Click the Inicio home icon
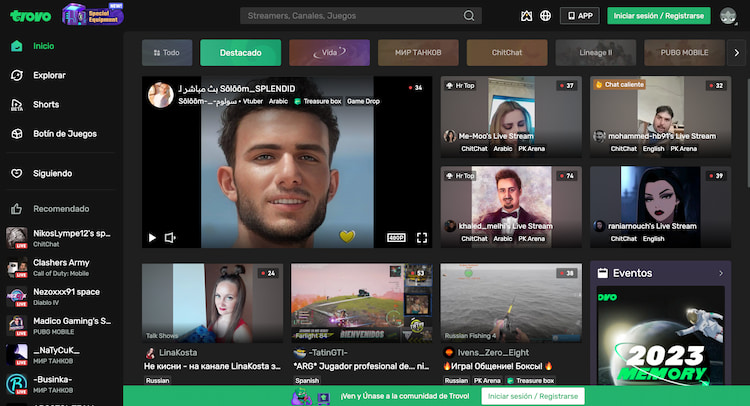 point(17,46)
